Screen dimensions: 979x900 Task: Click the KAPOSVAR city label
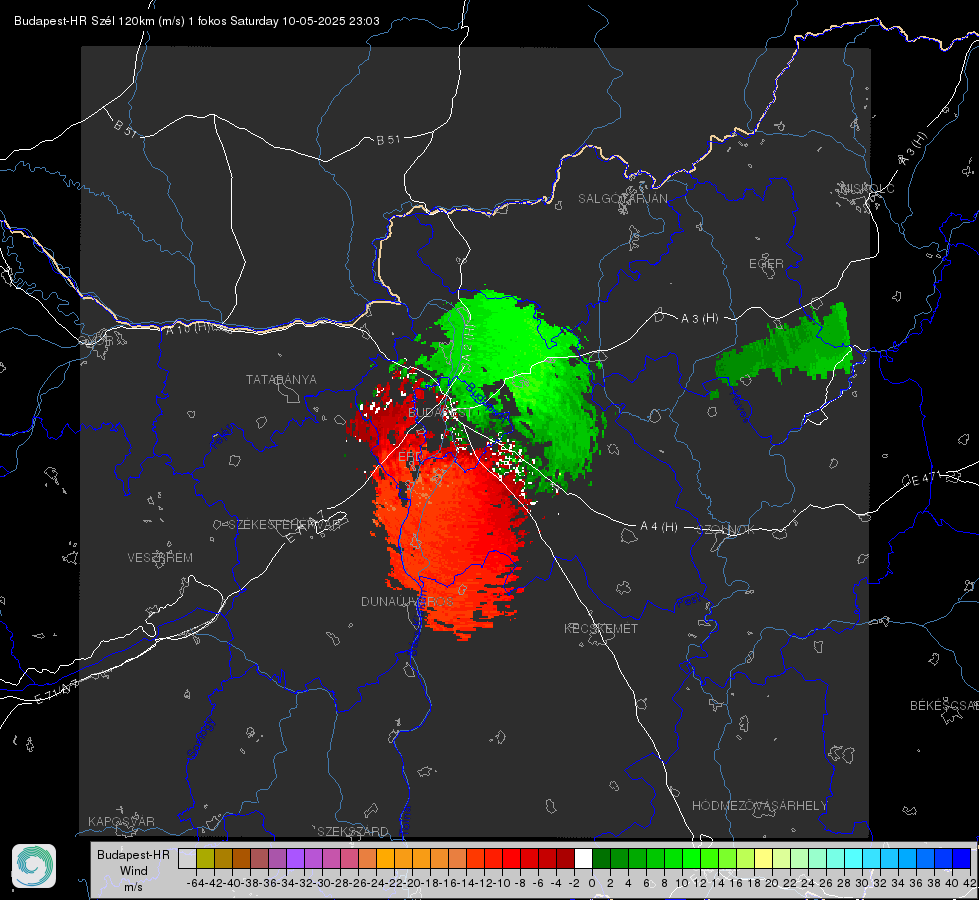click(121, 821)
